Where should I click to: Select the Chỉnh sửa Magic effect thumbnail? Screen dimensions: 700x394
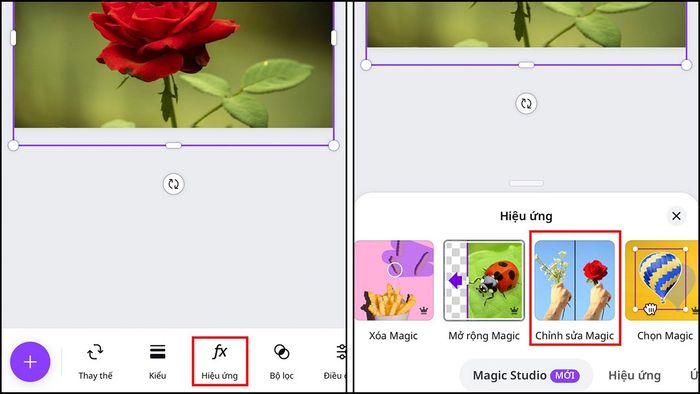coord(575,280)
